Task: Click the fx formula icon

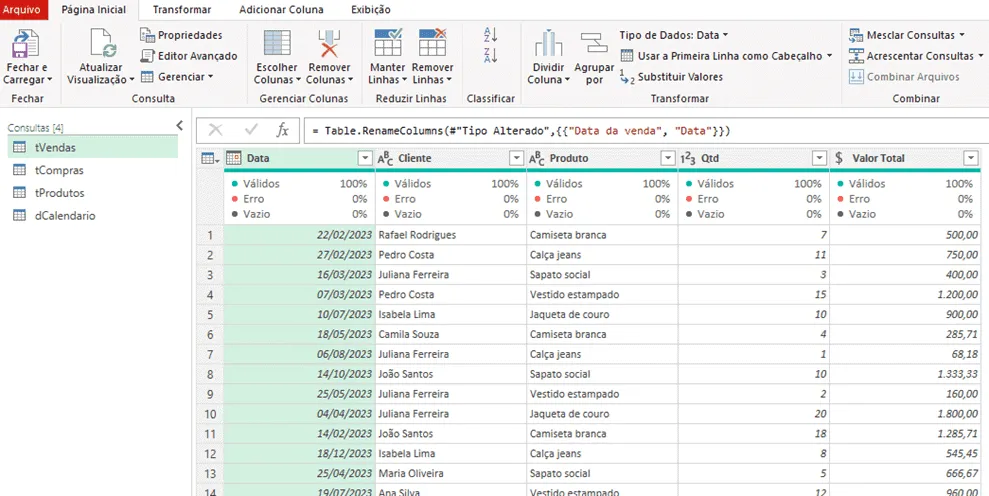Action: [x=283, y=130]
